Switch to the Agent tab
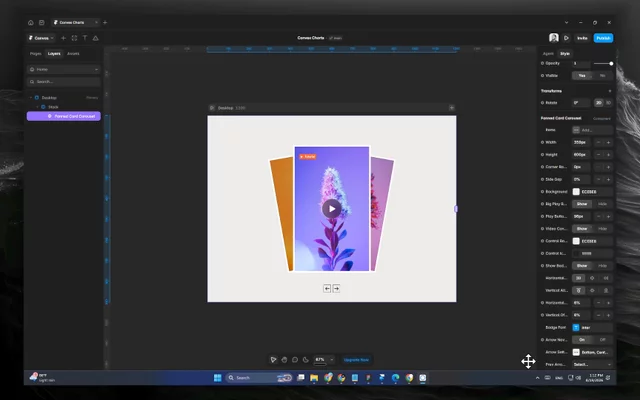 coord(548,53)
